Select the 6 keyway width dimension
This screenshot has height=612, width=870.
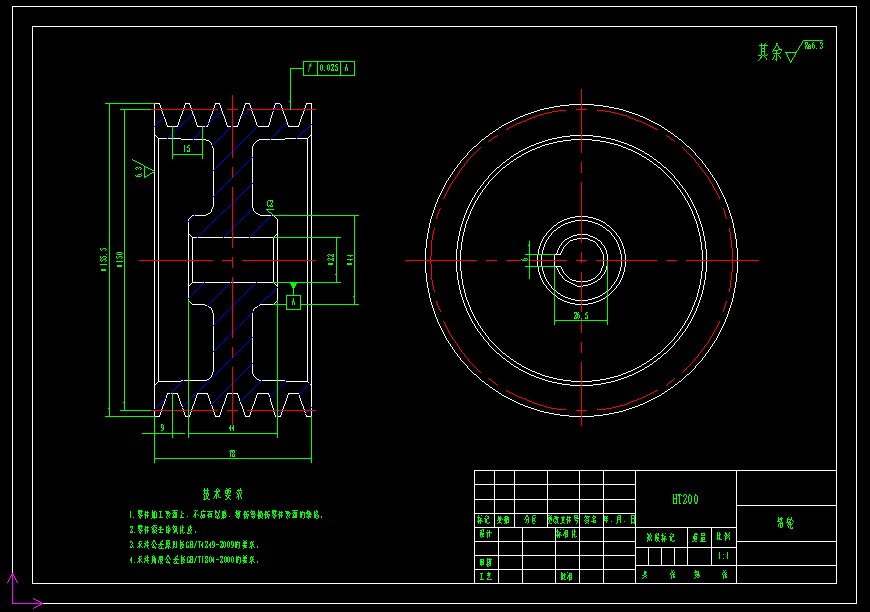tap(525, 259)
